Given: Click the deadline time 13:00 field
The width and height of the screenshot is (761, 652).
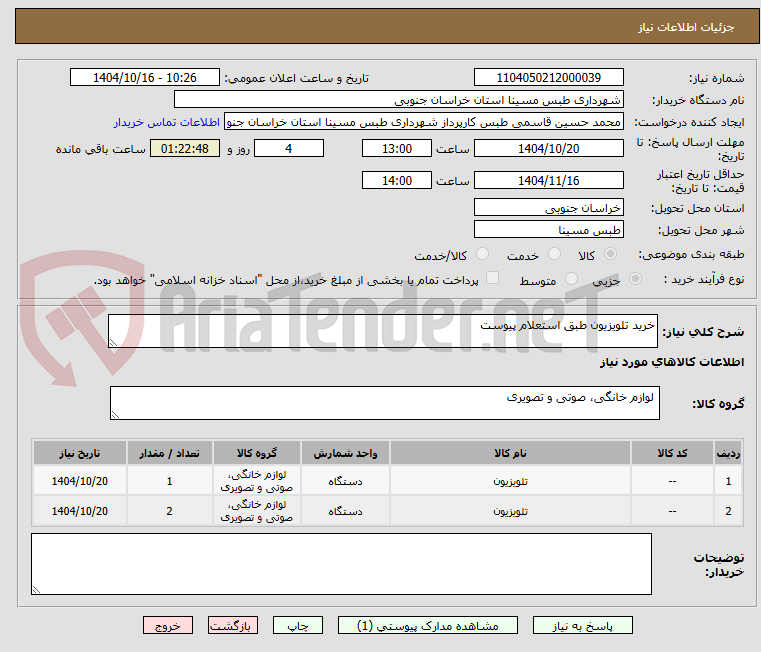Looking at the screenshot, I should point(397,148).
